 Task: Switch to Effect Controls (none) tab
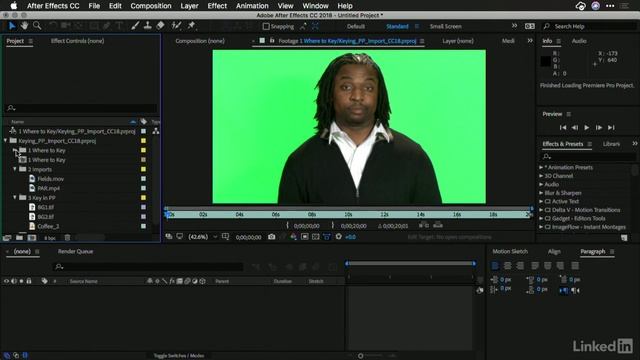(78, 41)
